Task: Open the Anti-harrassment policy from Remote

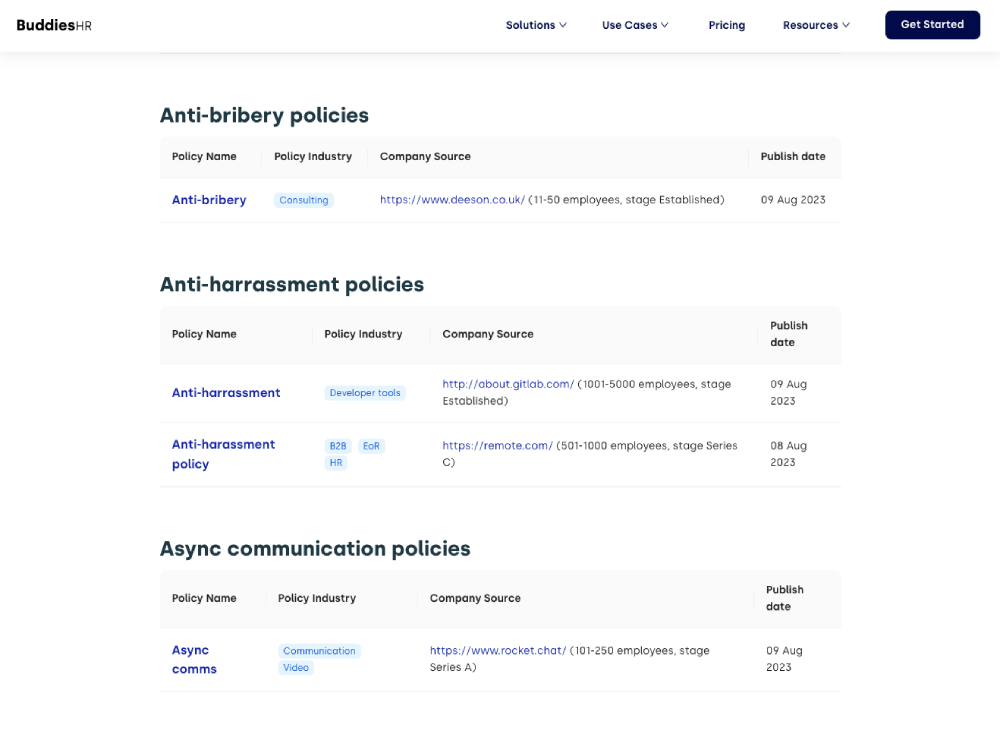Action: click(x=223, y=454)
